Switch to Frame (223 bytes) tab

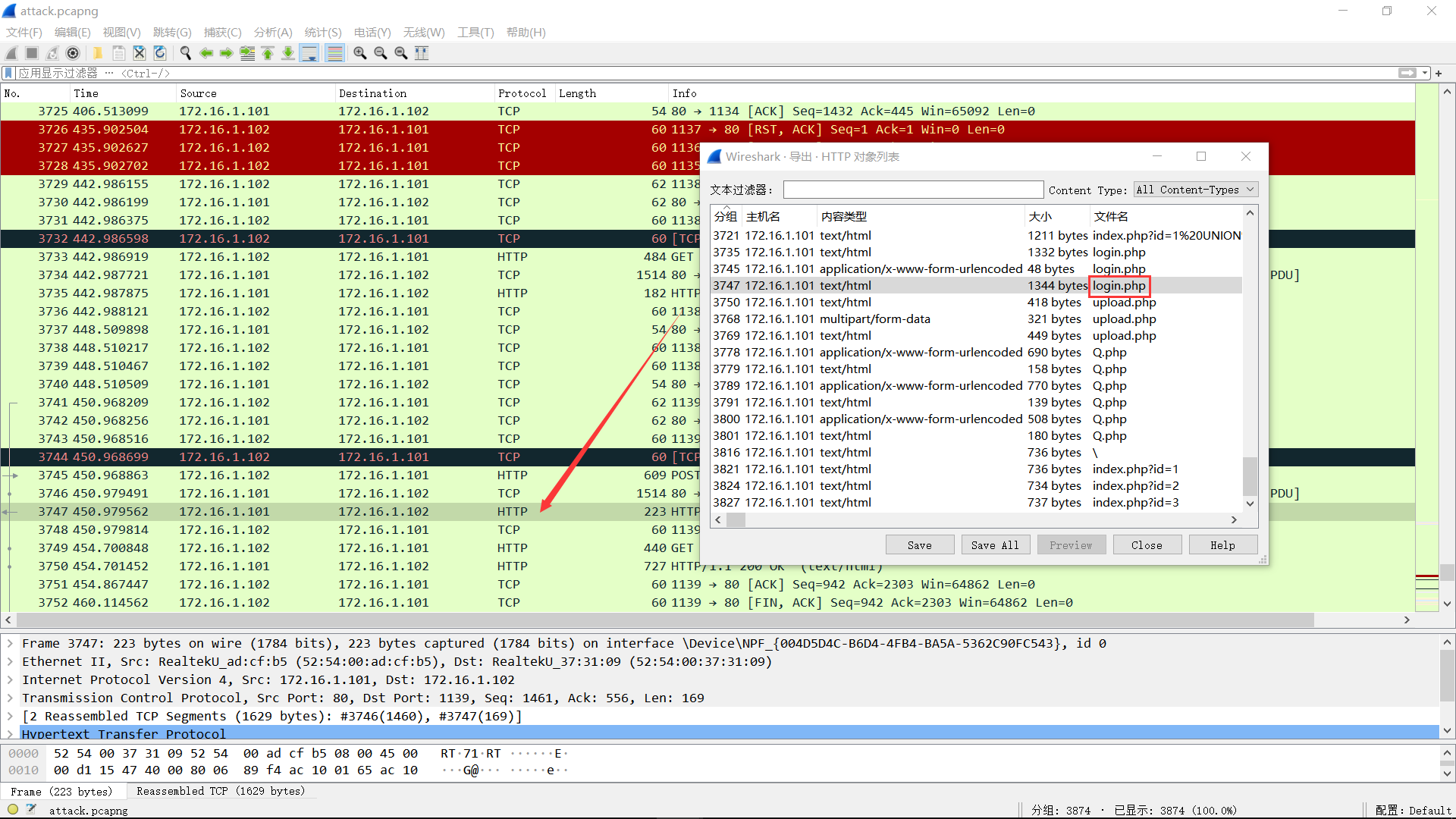click(x=61, y=792)
